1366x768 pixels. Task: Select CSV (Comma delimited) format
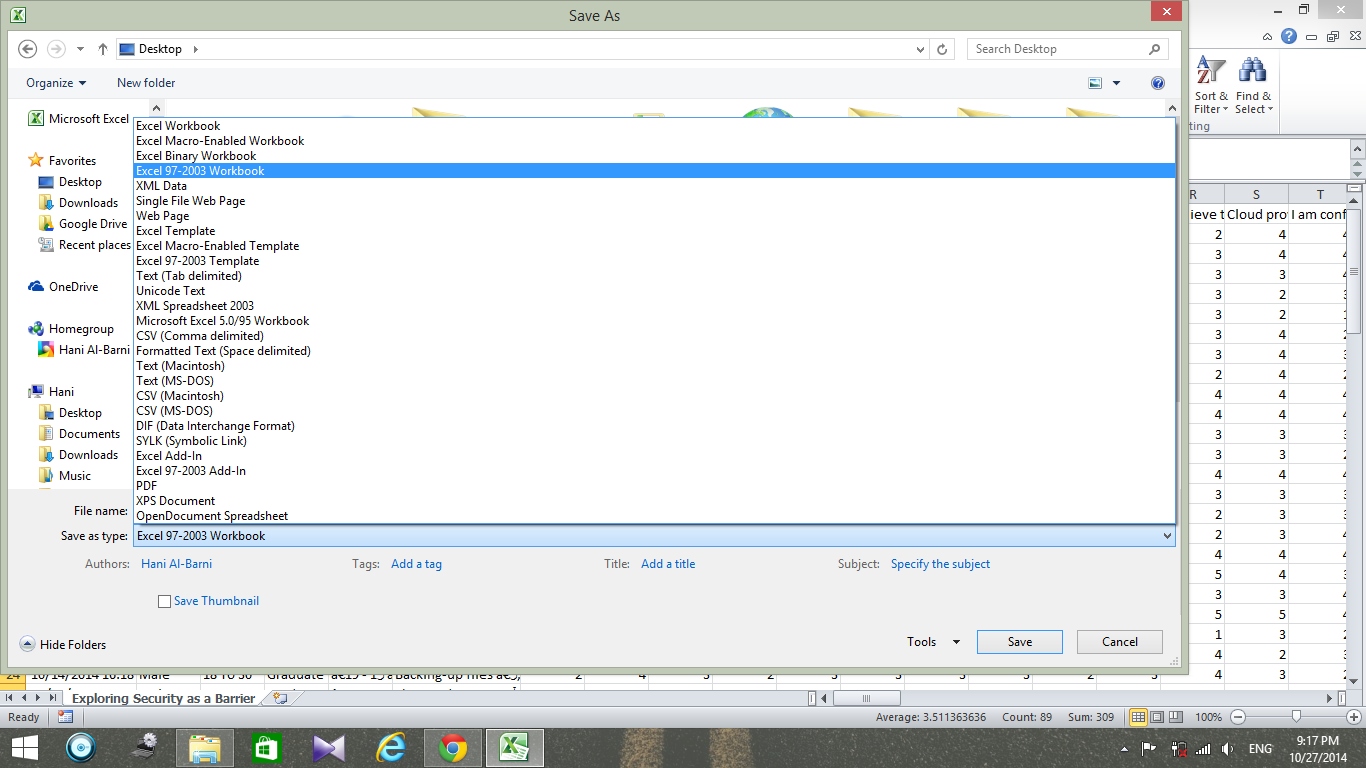[x=654, y=336]
